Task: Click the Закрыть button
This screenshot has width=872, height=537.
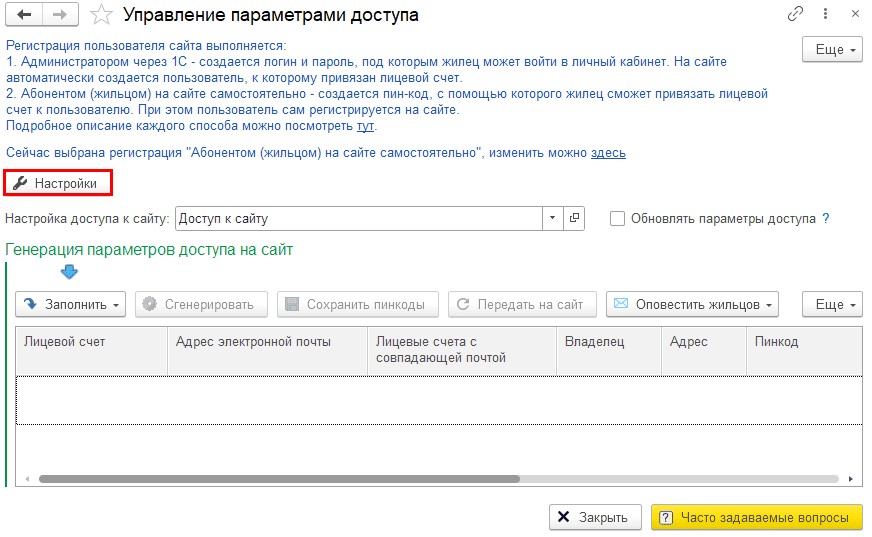Action: tap(595, 517)
